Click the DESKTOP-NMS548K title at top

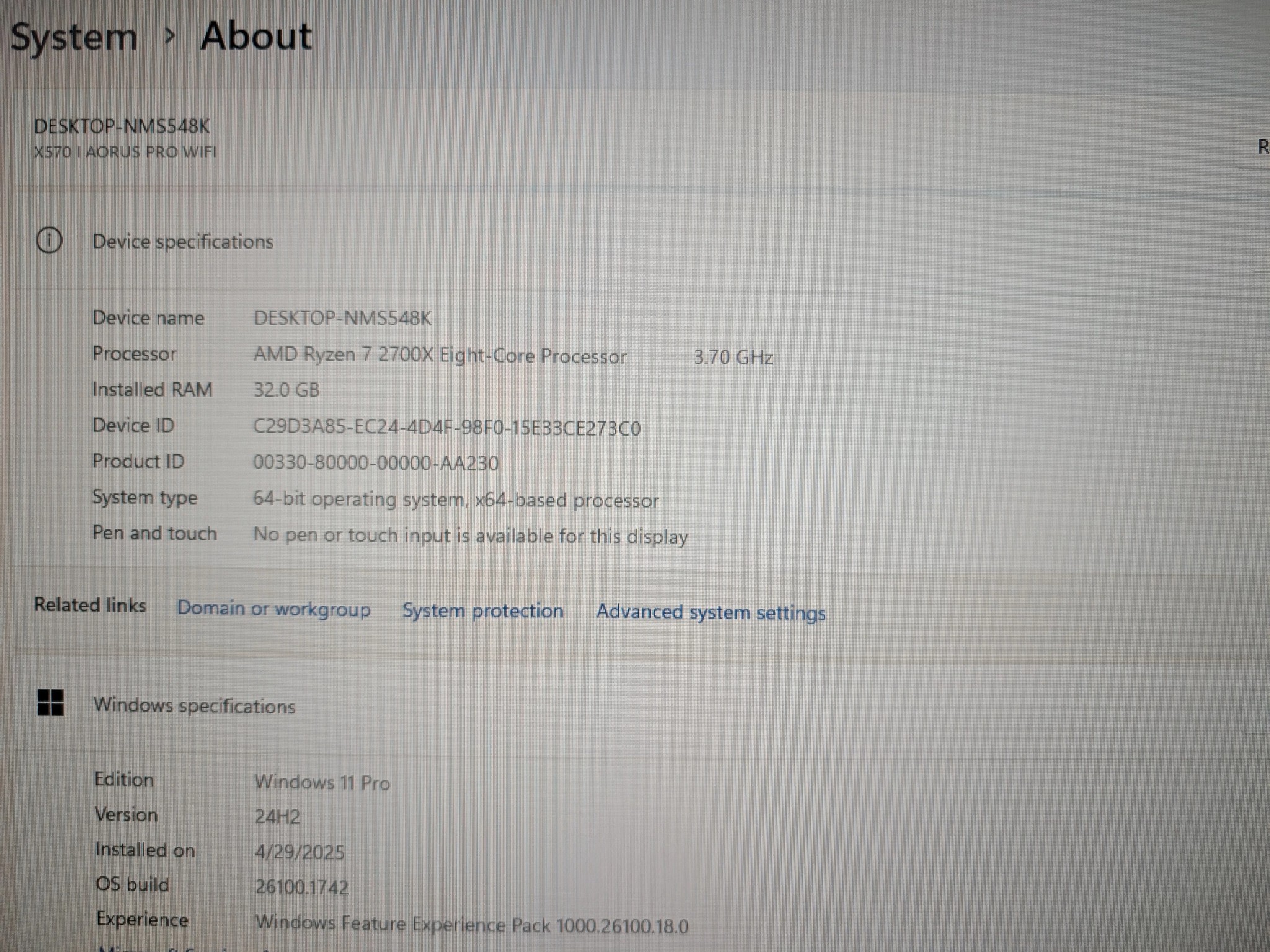122,126
